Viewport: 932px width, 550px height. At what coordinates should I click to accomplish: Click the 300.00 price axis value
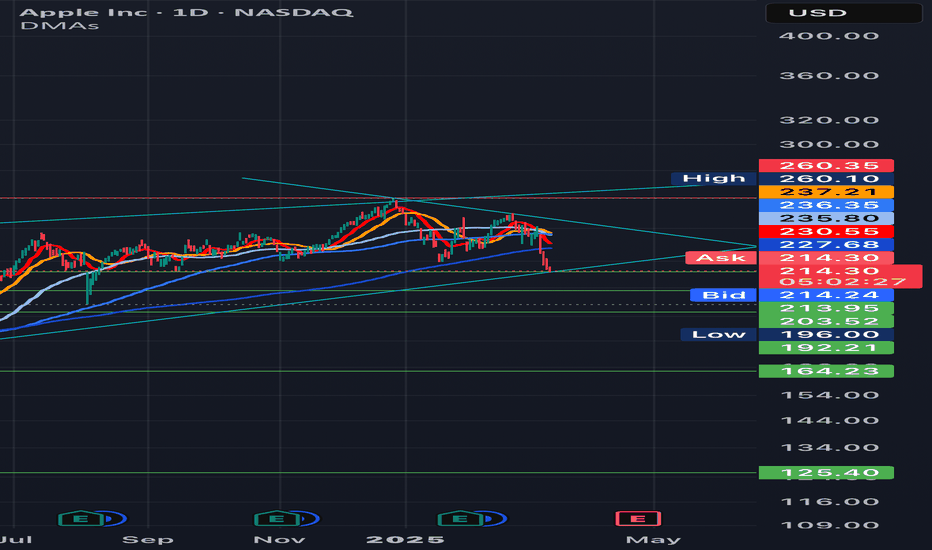tap(829, 144)
